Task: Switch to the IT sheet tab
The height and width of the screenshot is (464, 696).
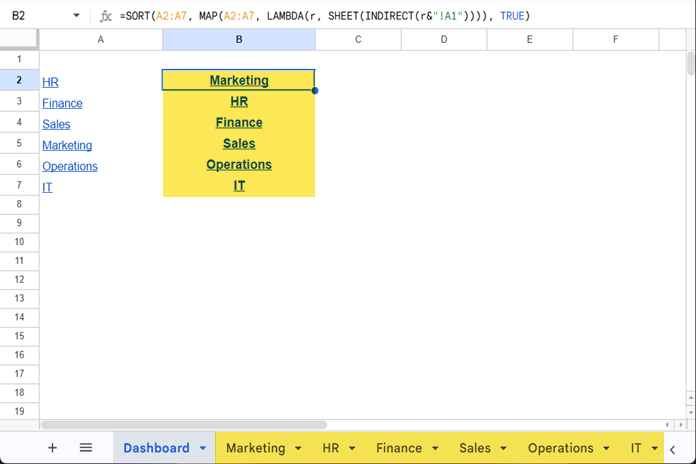Action: click(636, 448)
